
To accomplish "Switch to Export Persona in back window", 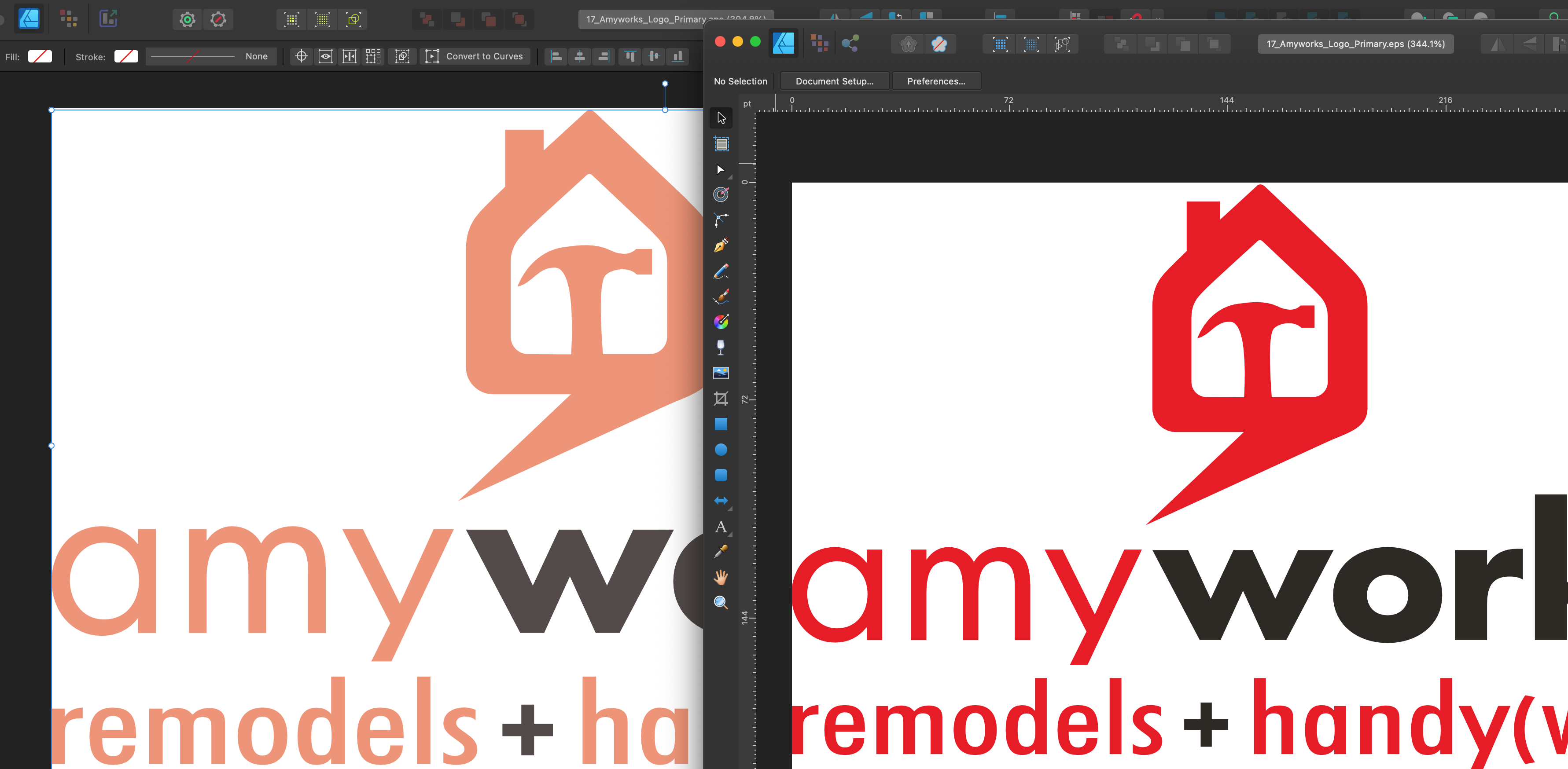I will (x=108, y=19).
